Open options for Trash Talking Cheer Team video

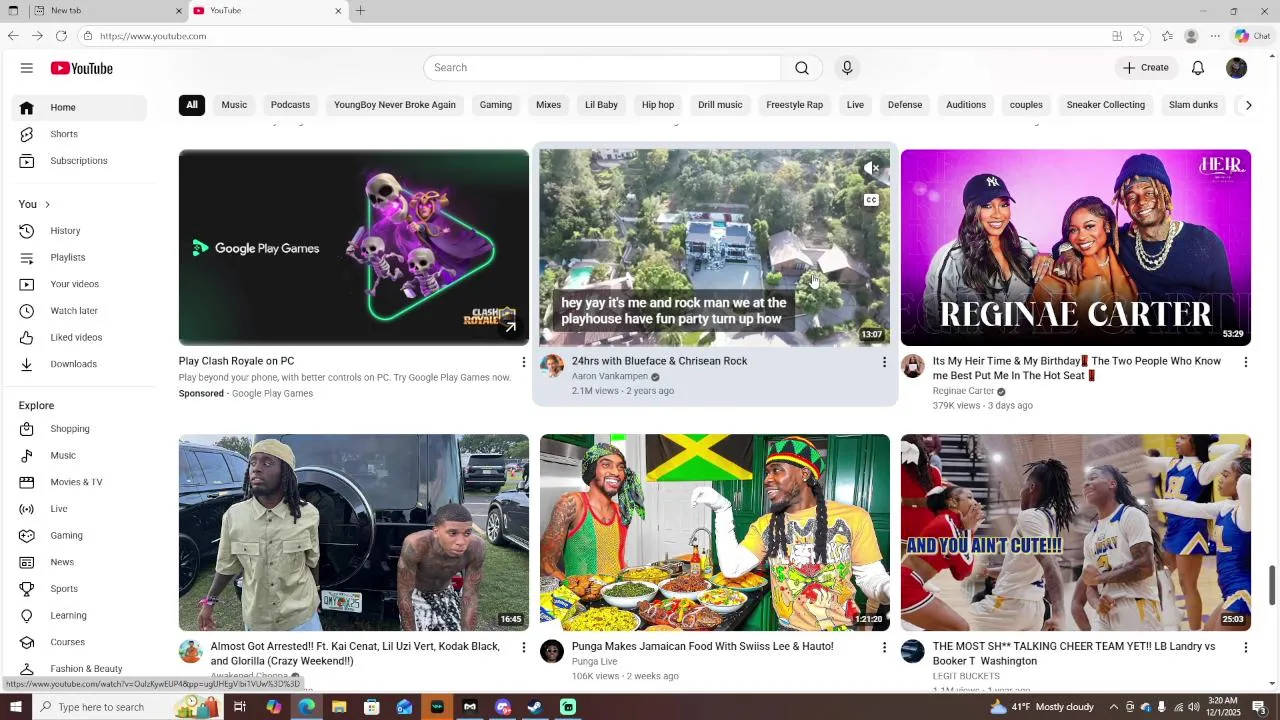(1245, 648)
